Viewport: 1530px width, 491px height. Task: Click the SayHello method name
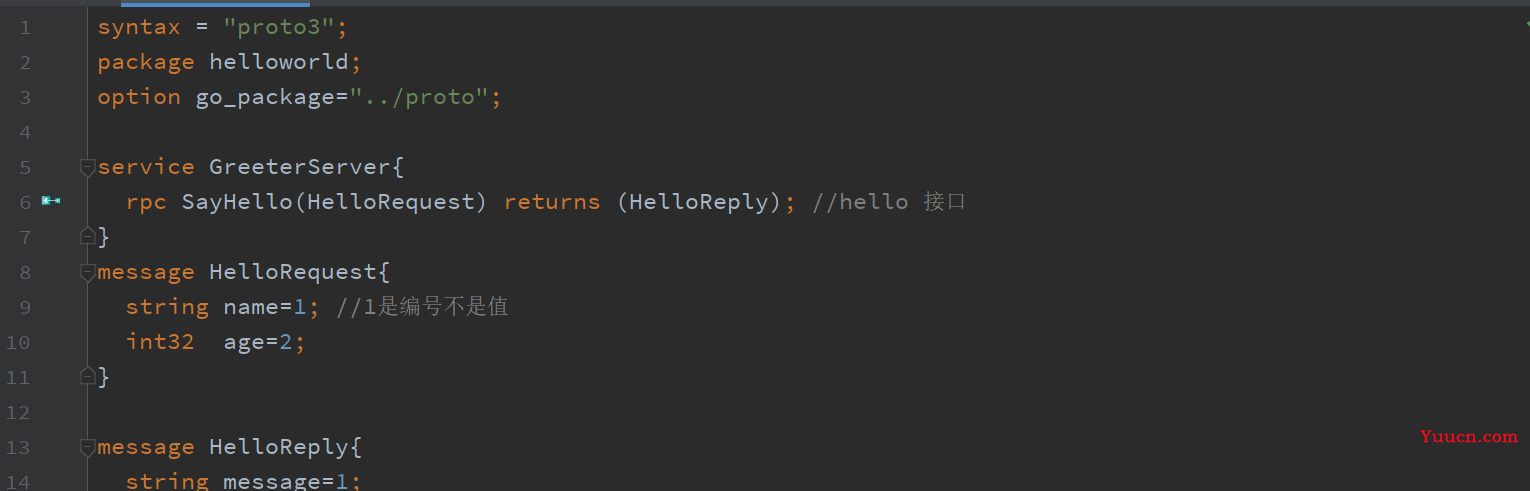237,202
